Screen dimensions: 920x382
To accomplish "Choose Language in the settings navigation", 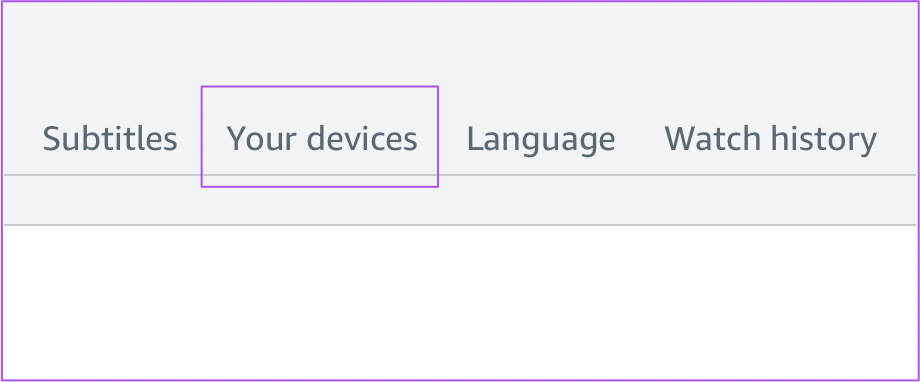I will tap(540, 140).
